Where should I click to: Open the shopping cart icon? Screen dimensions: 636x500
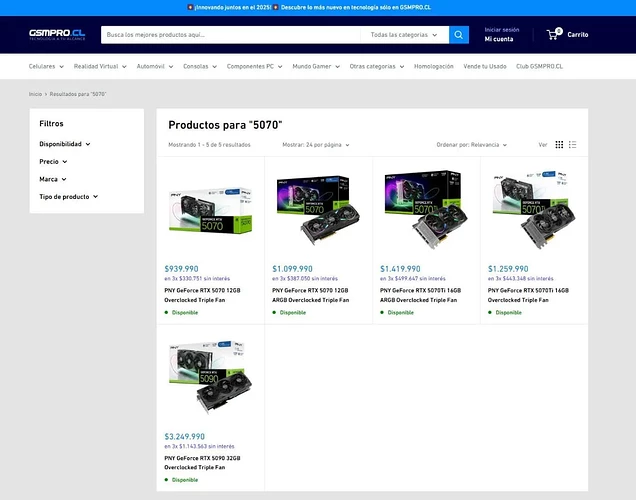[554, 34]
